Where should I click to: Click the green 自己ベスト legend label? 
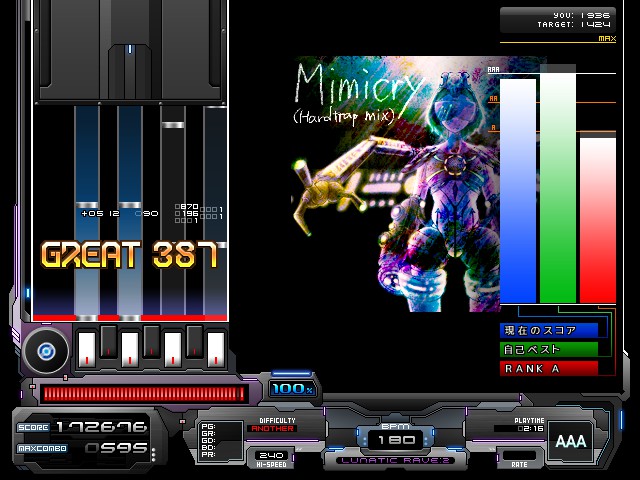coord(549,349)
